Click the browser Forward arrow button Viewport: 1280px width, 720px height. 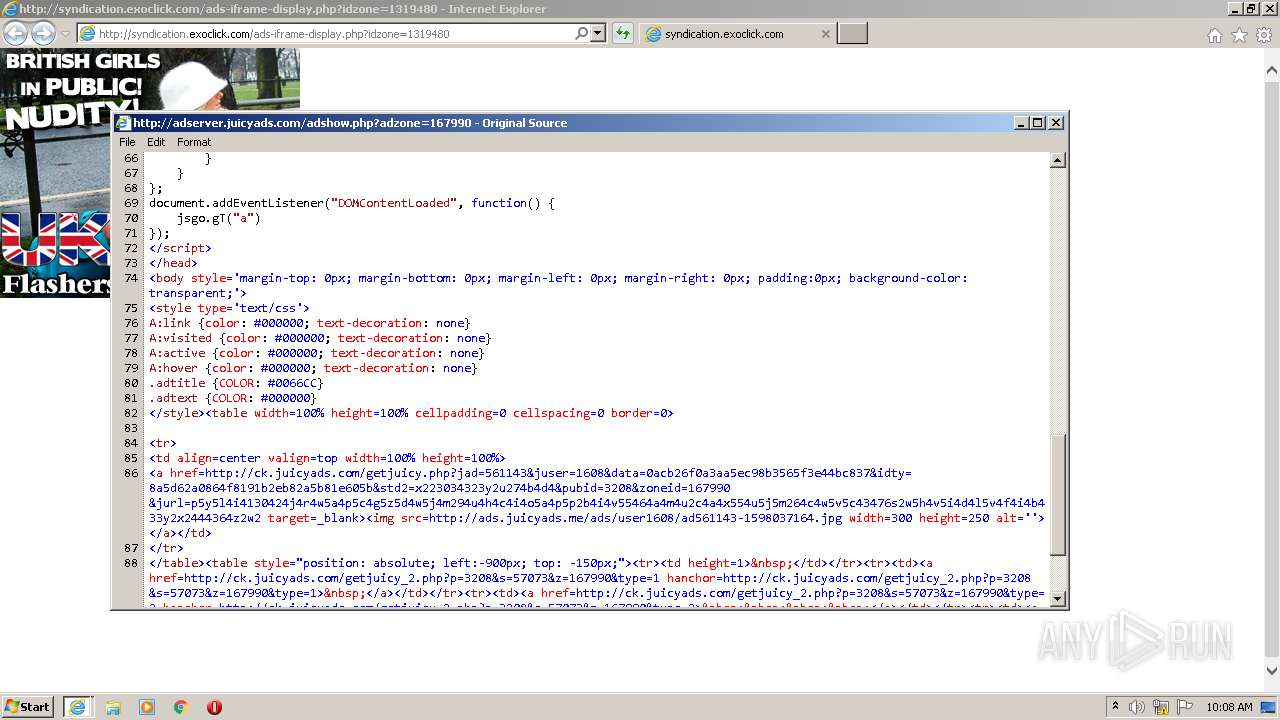[x=43, y=33]
